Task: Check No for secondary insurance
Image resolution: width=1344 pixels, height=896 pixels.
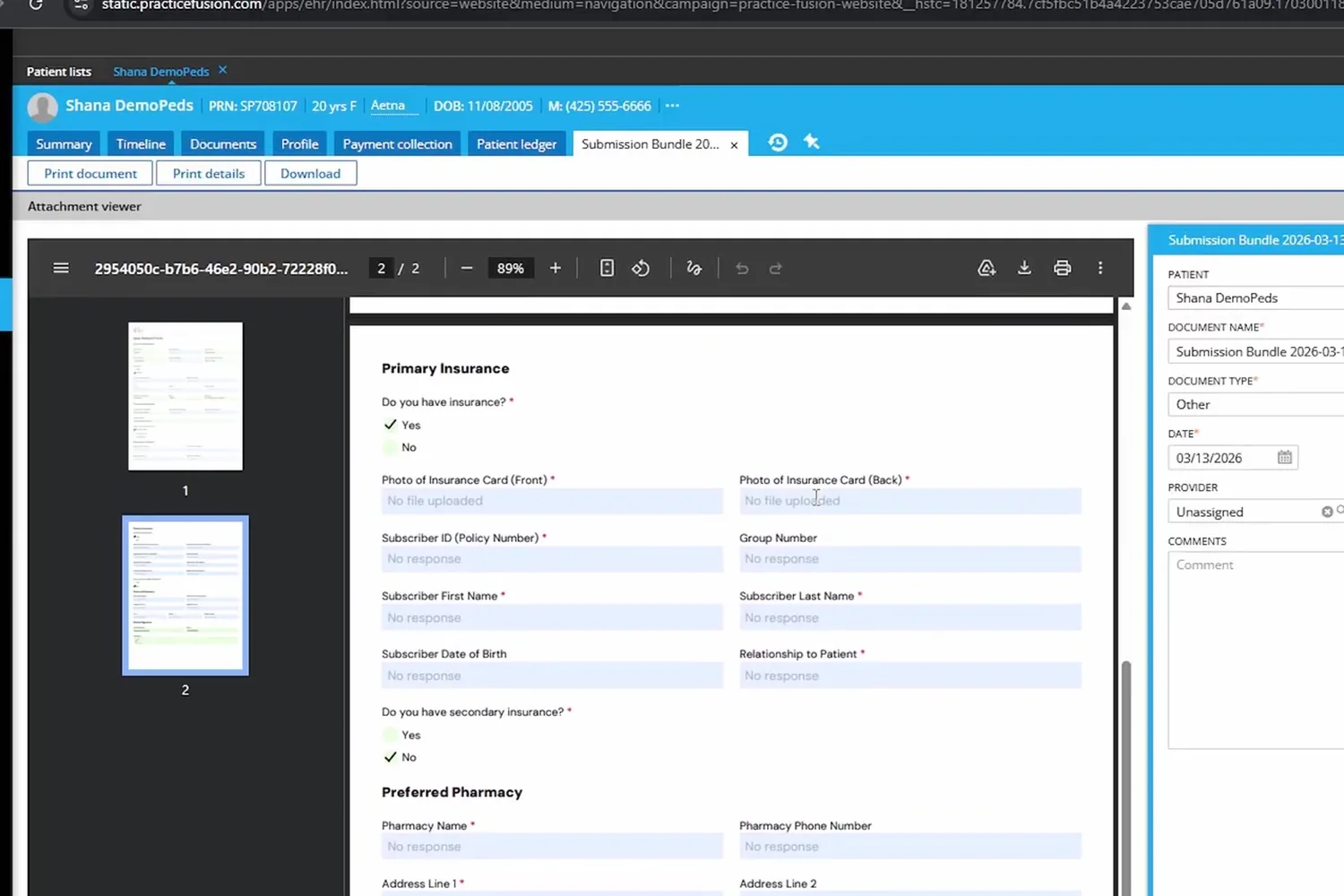Action: (x=391, y=757)
